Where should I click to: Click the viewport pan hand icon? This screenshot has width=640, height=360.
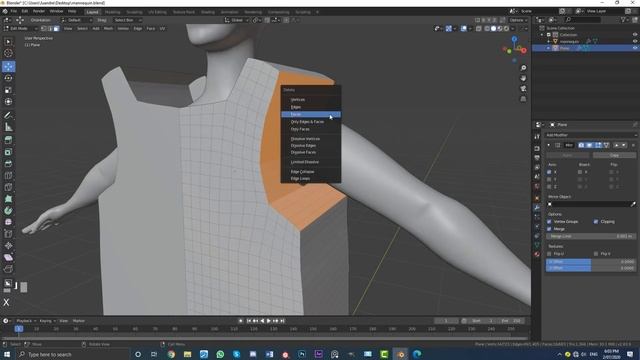(x=523, y=78)
